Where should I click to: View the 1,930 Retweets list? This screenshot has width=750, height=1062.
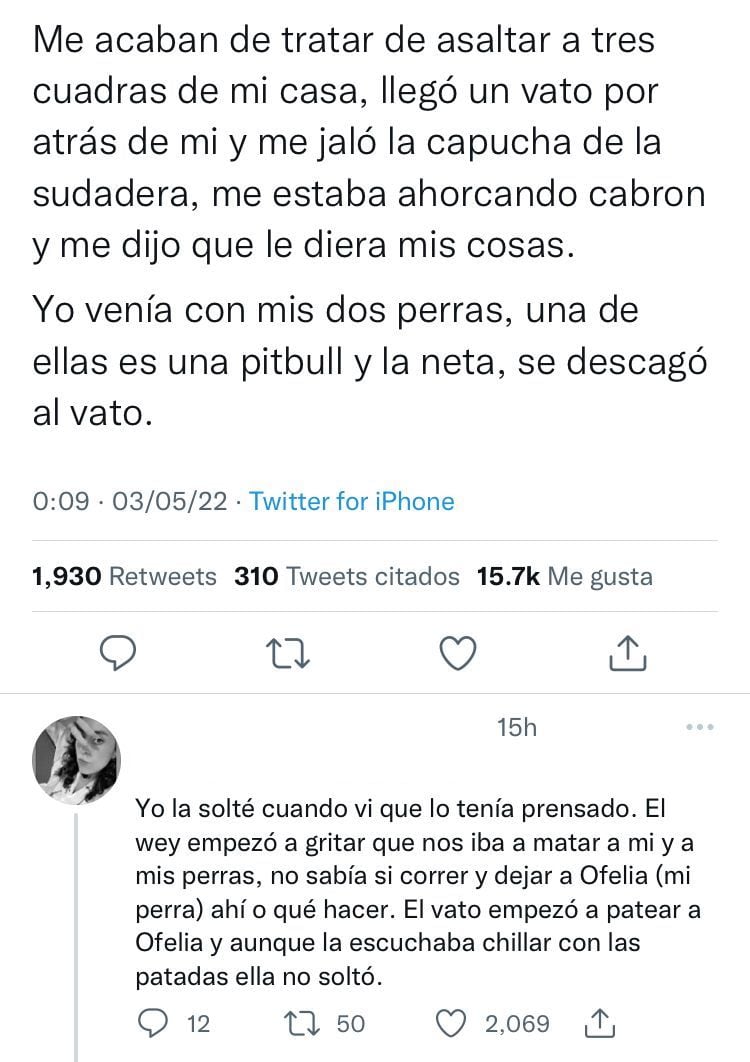125,577
